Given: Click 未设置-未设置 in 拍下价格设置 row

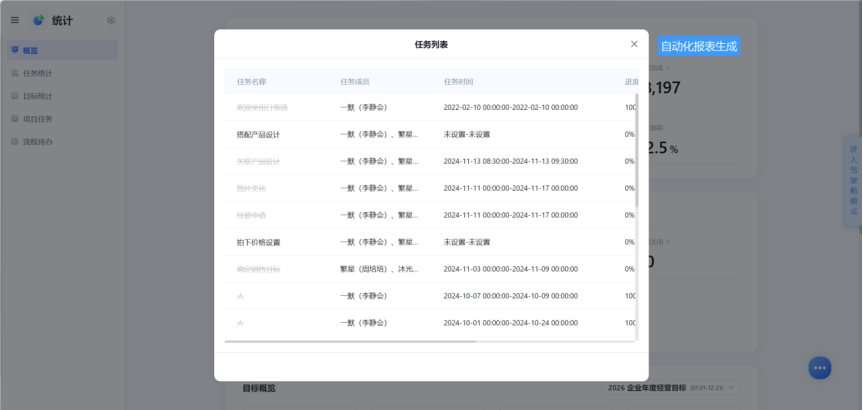Looking at the screenshot, I should 467,242.
